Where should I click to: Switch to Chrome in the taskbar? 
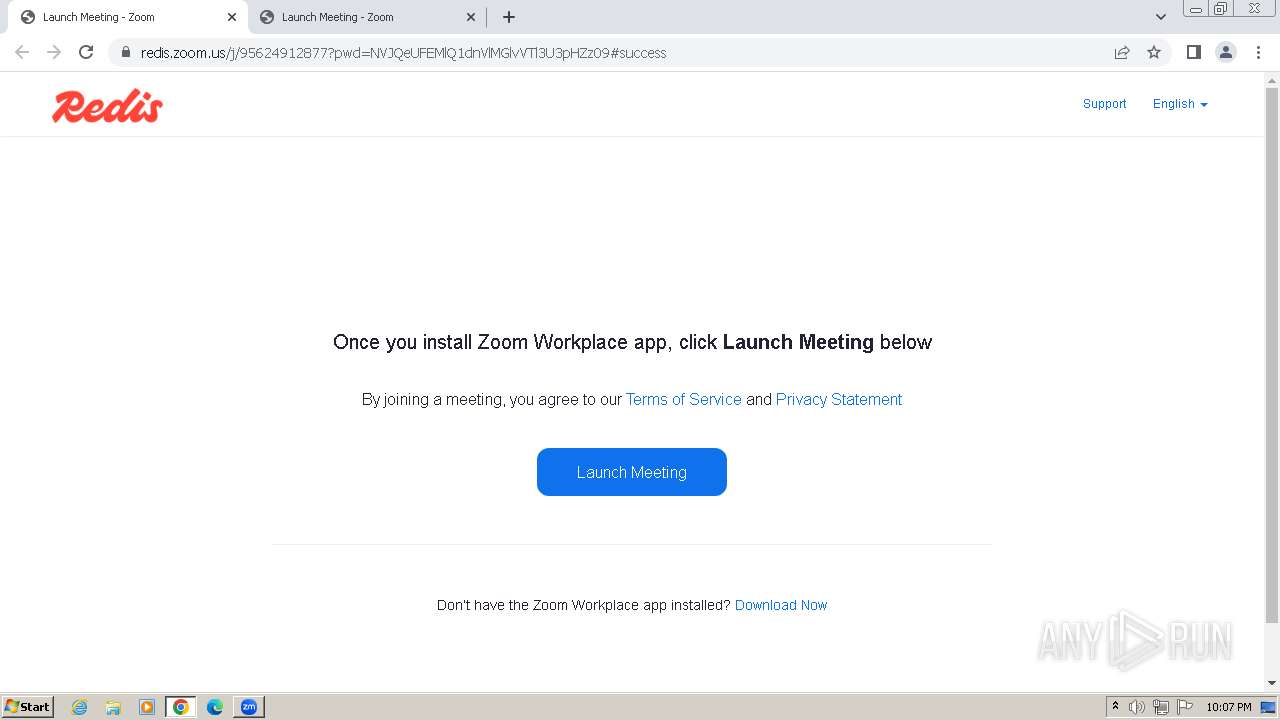pyautogui.click(x=181, y=707)
